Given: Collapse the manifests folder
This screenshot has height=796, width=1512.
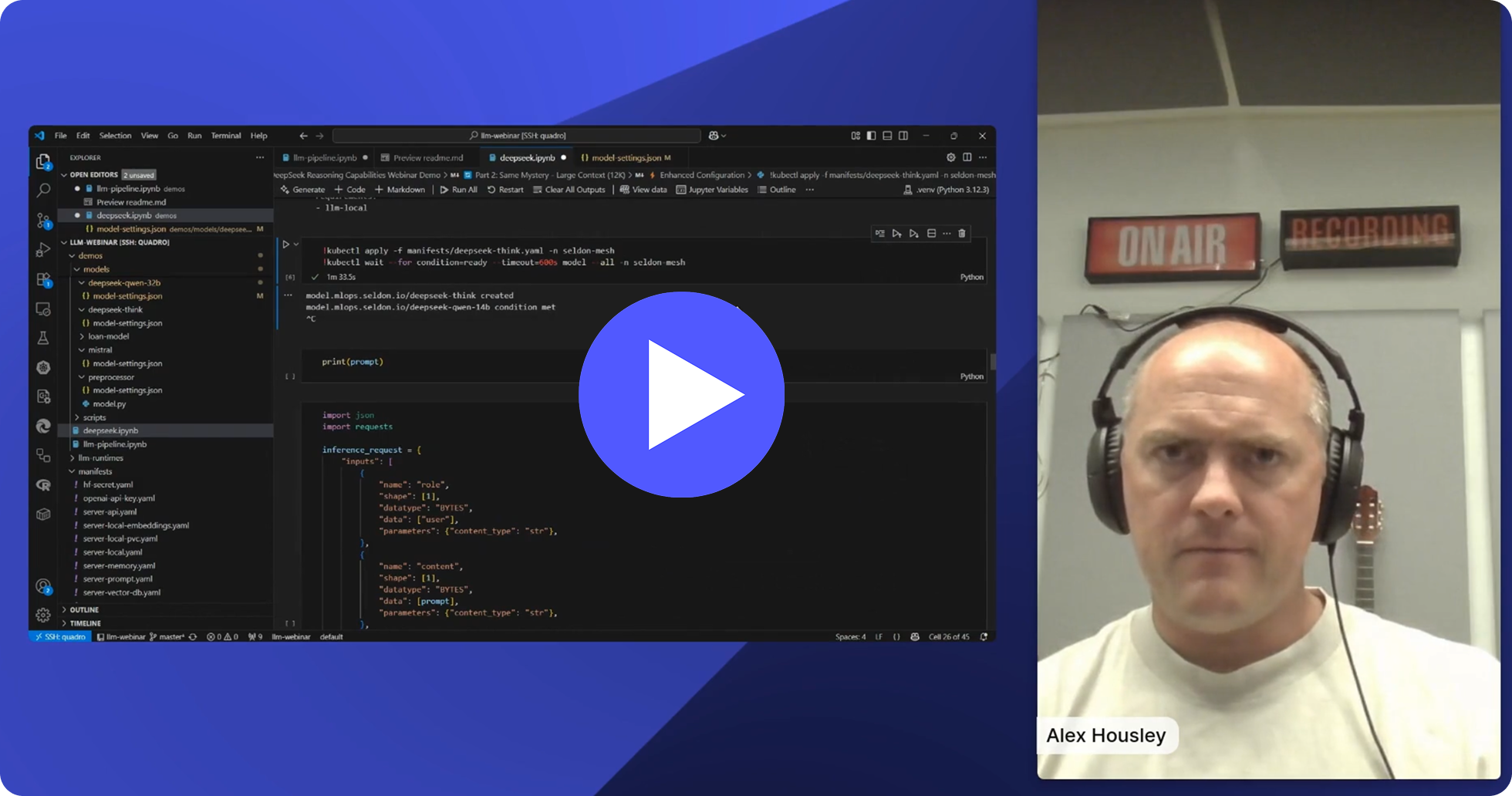Looking at the screenshot, I should tap(95, 471).
